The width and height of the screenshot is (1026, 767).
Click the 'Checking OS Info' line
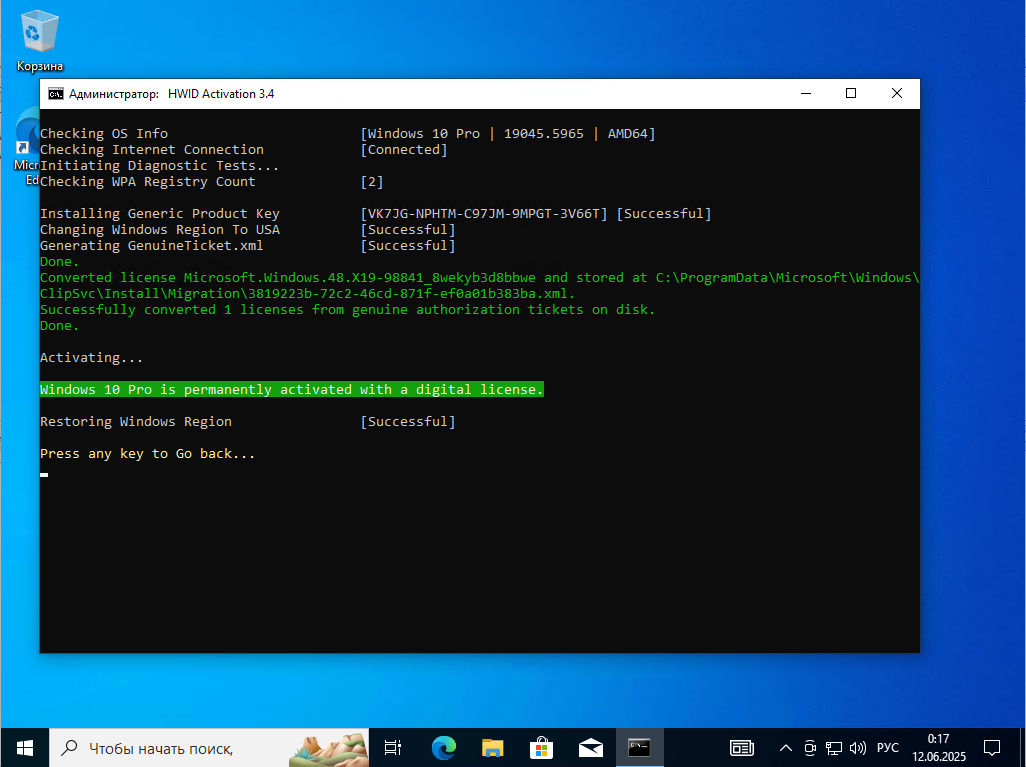pos(104,134)
